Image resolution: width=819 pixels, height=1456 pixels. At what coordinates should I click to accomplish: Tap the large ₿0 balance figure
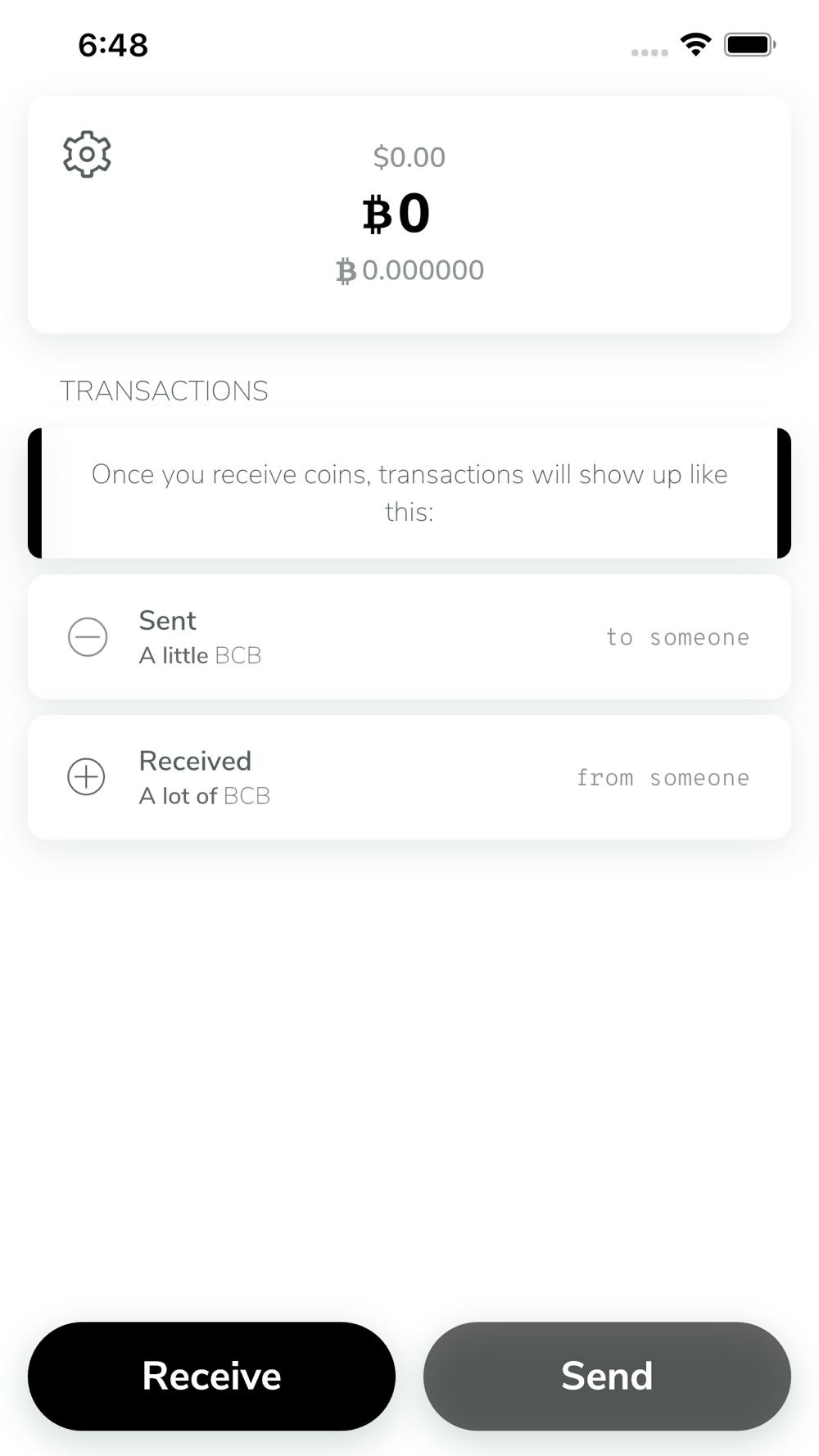pos(396,215)
